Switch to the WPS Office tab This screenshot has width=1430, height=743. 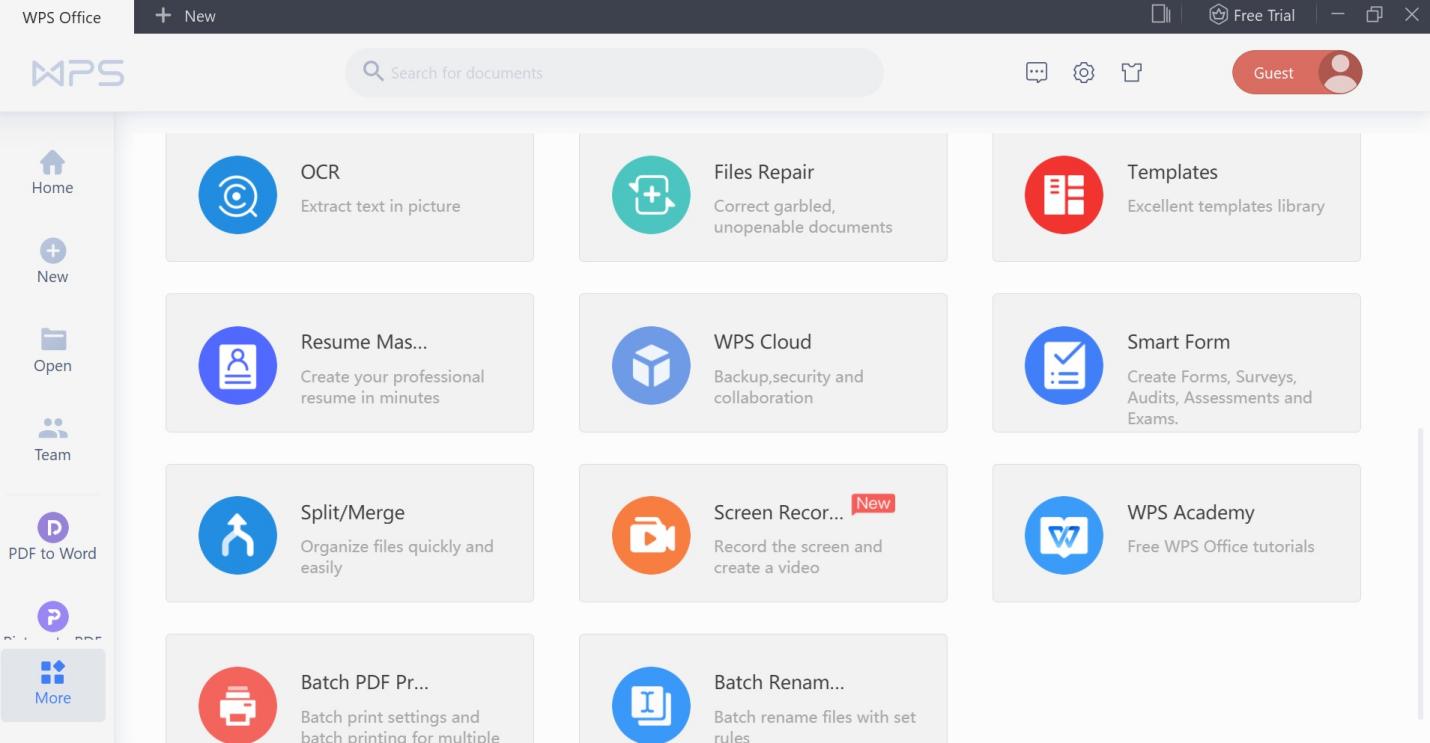coord(62,16)
